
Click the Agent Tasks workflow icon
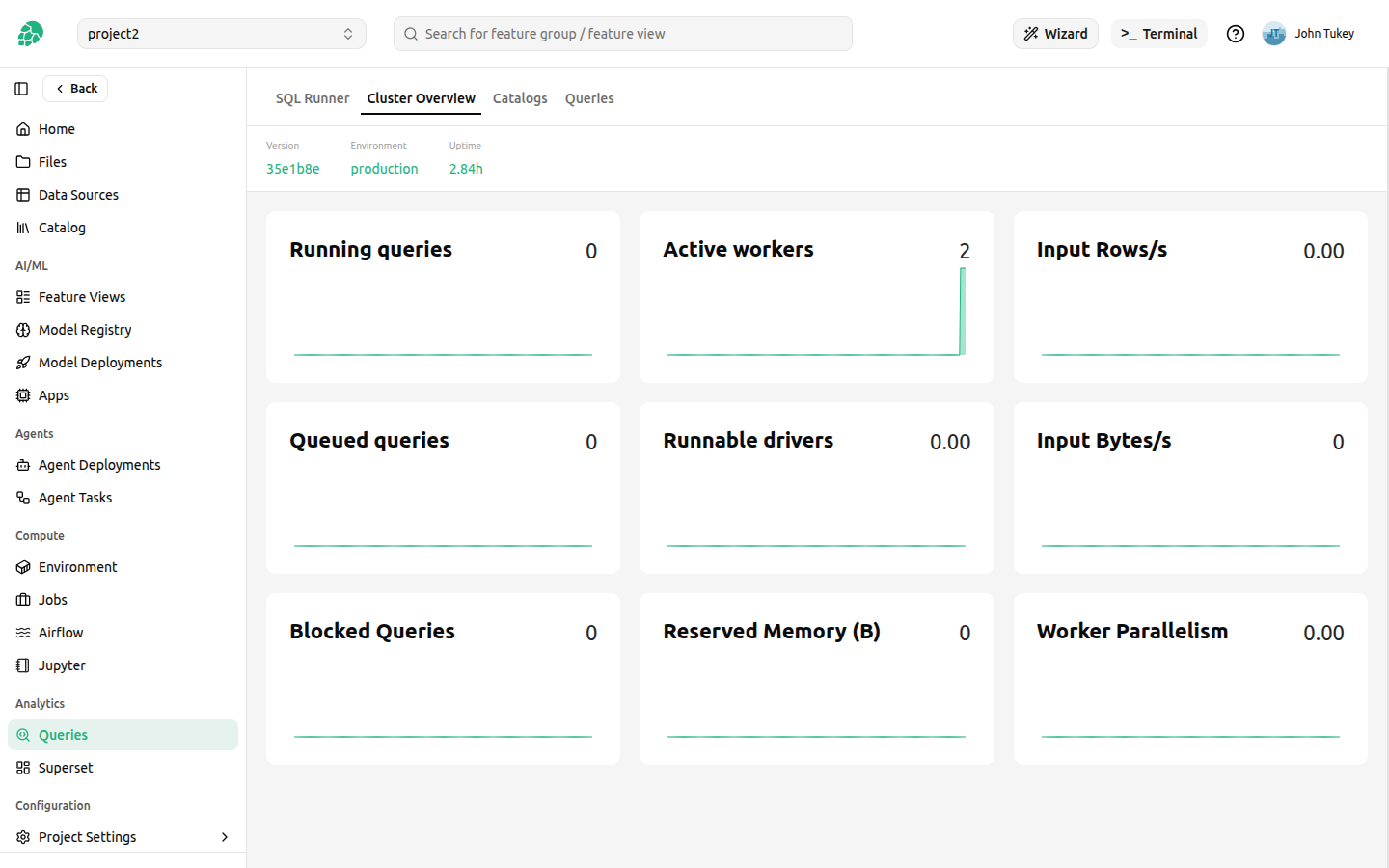click(23, 498)
